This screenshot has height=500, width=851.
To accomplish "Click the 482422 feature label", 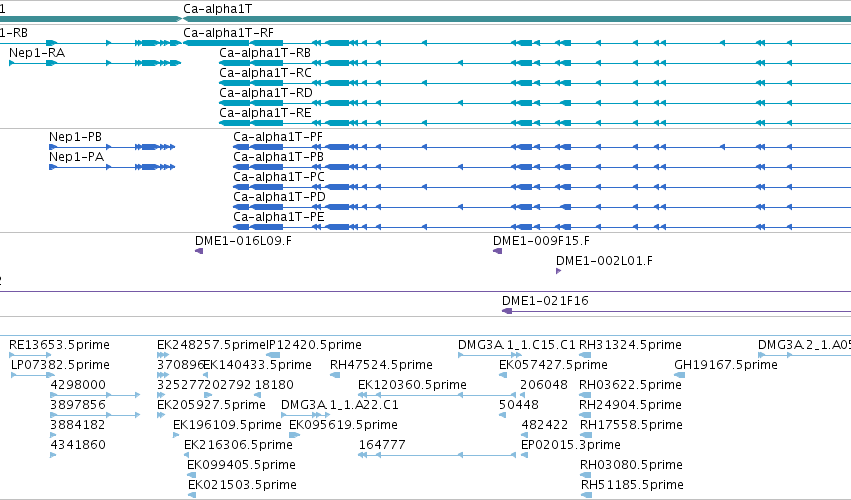I will (544, 426).
